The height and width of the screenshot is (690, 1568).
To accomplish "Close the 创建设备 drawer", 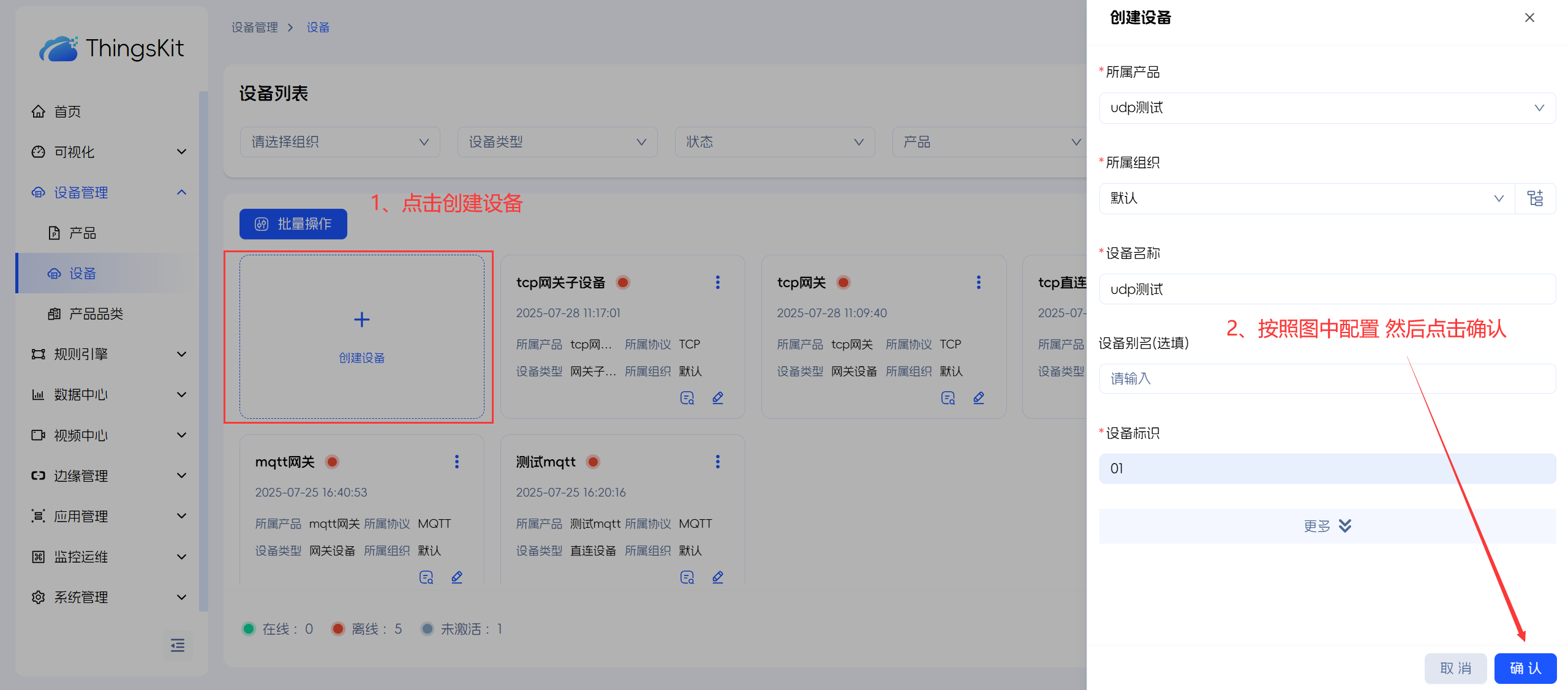I will point(1529,18).
